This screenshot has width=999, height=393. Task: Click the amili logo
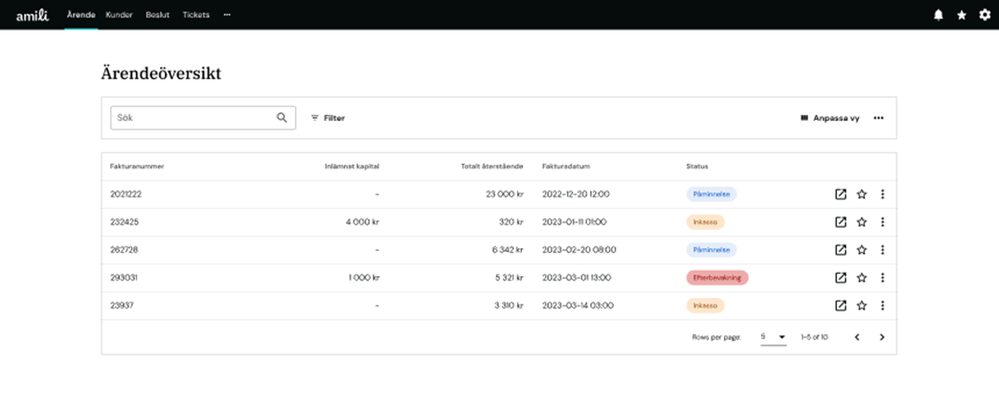pyautogui.click(x=32, y=15)
